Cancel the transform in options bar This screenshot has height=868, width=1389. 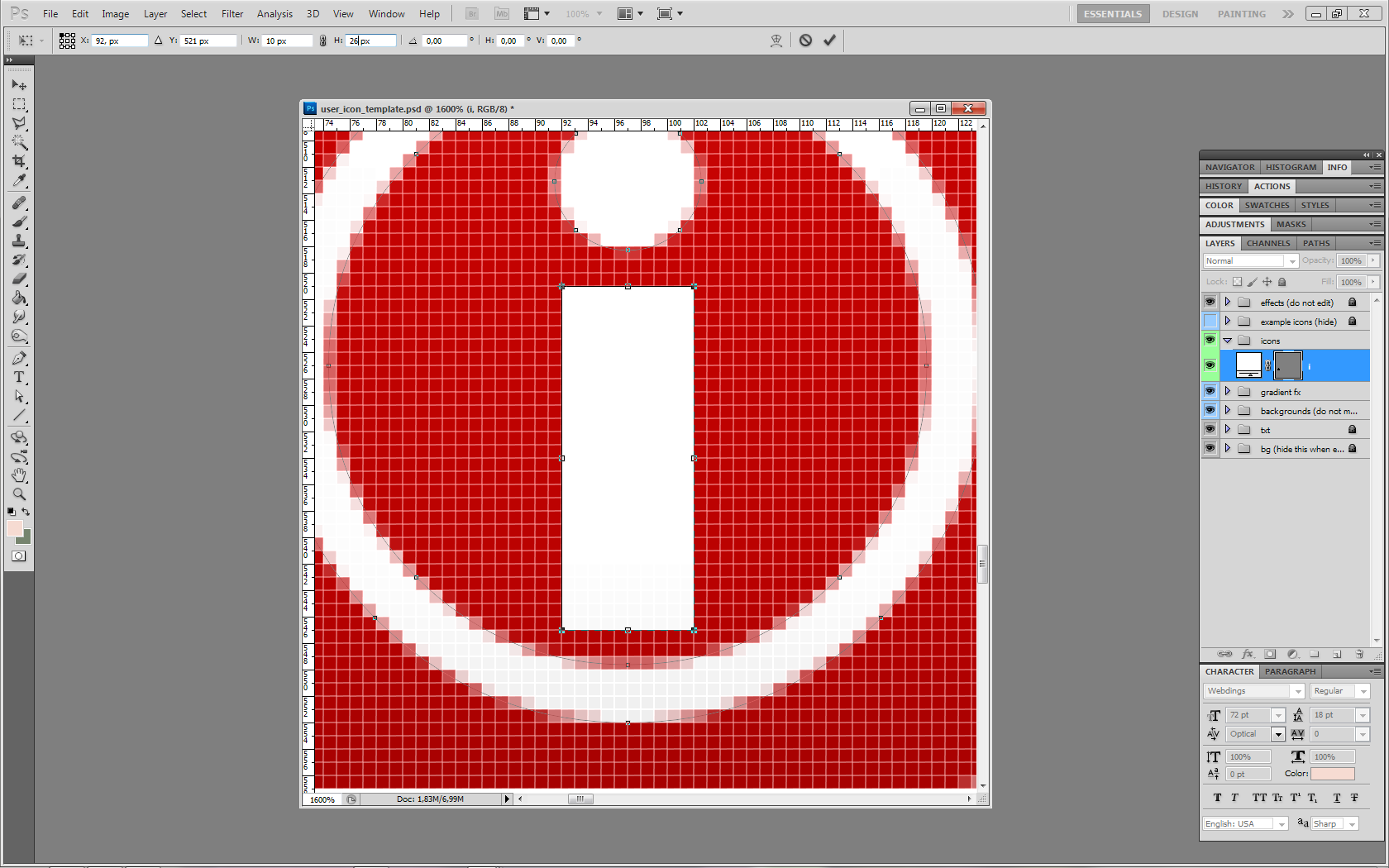click(x=805, y=40)
